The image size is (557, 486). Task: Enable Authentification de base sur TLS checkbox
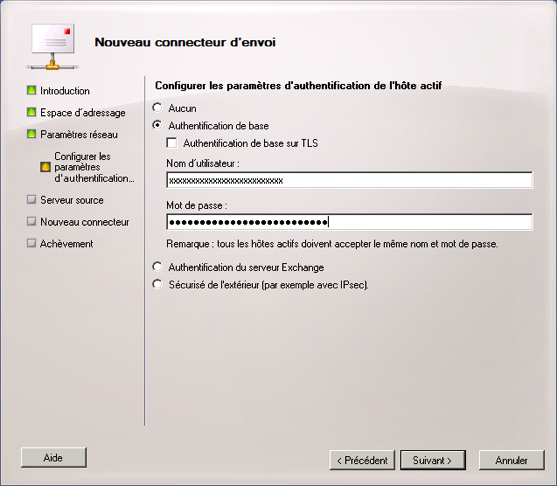172,143
